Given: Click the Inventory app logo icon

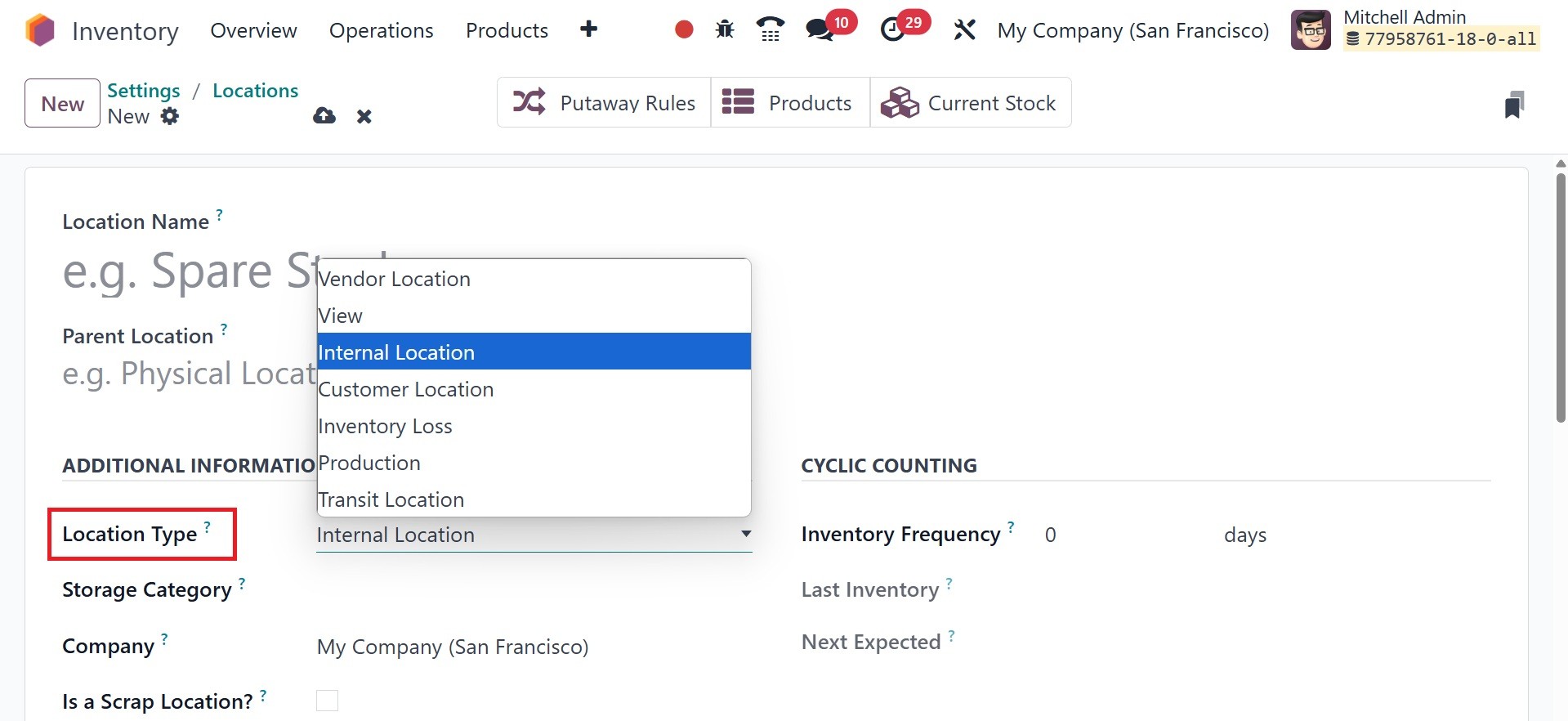Looking at the screenshot, I should click(x=39, y=30).
